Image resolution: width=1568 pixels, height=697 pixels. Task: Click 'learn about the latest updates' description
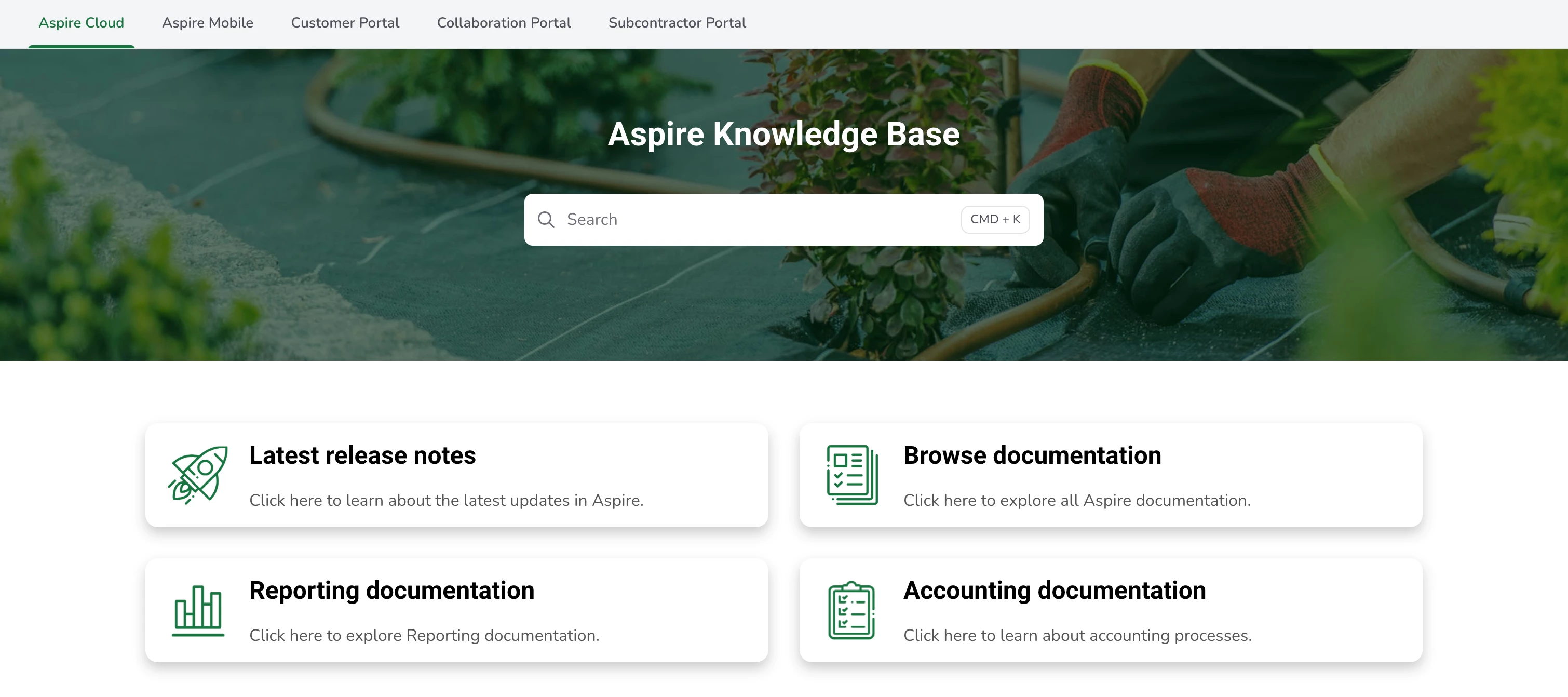click(445, 500)
